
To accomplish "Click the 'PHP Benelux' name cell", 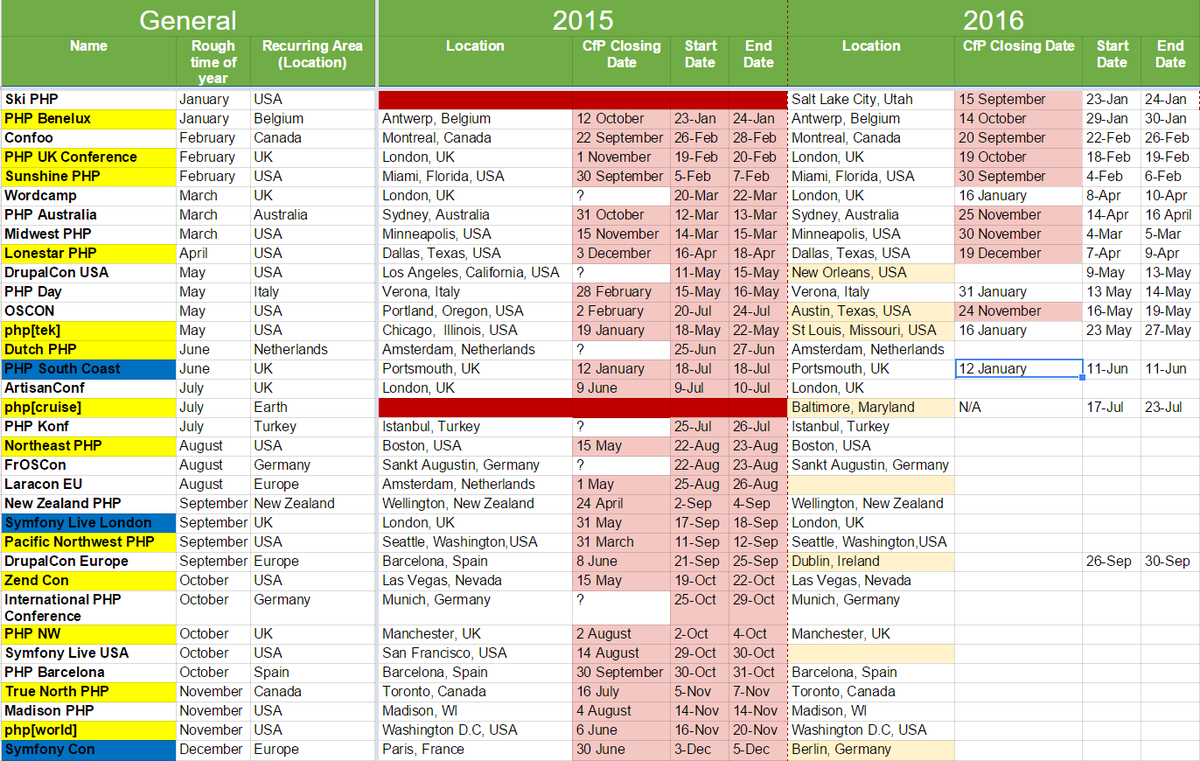I will click(x=89, y=118).
